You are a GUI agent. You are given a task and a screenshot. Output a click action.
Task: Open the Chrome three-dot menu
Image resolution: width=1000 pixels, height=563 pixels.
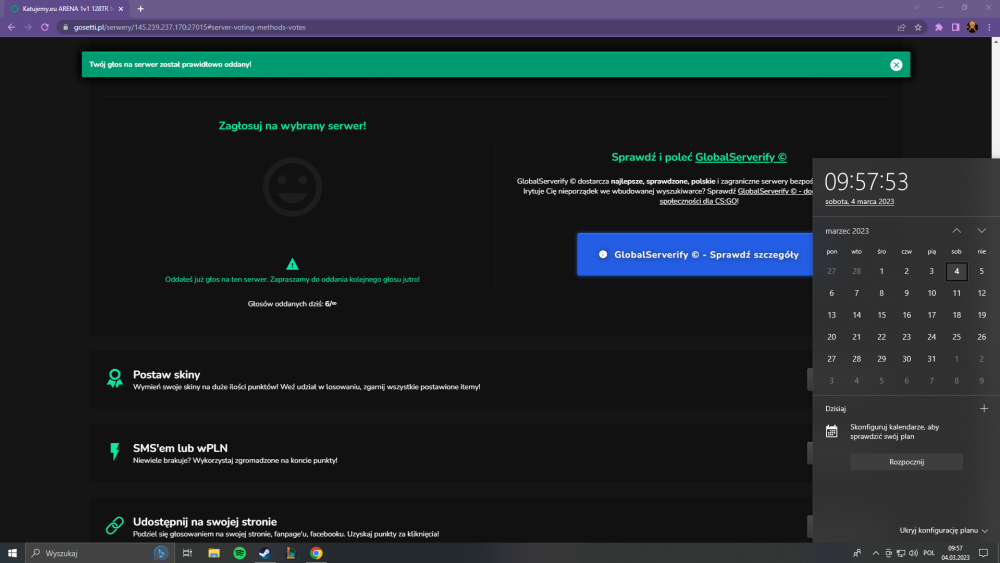tap(989, 27)
